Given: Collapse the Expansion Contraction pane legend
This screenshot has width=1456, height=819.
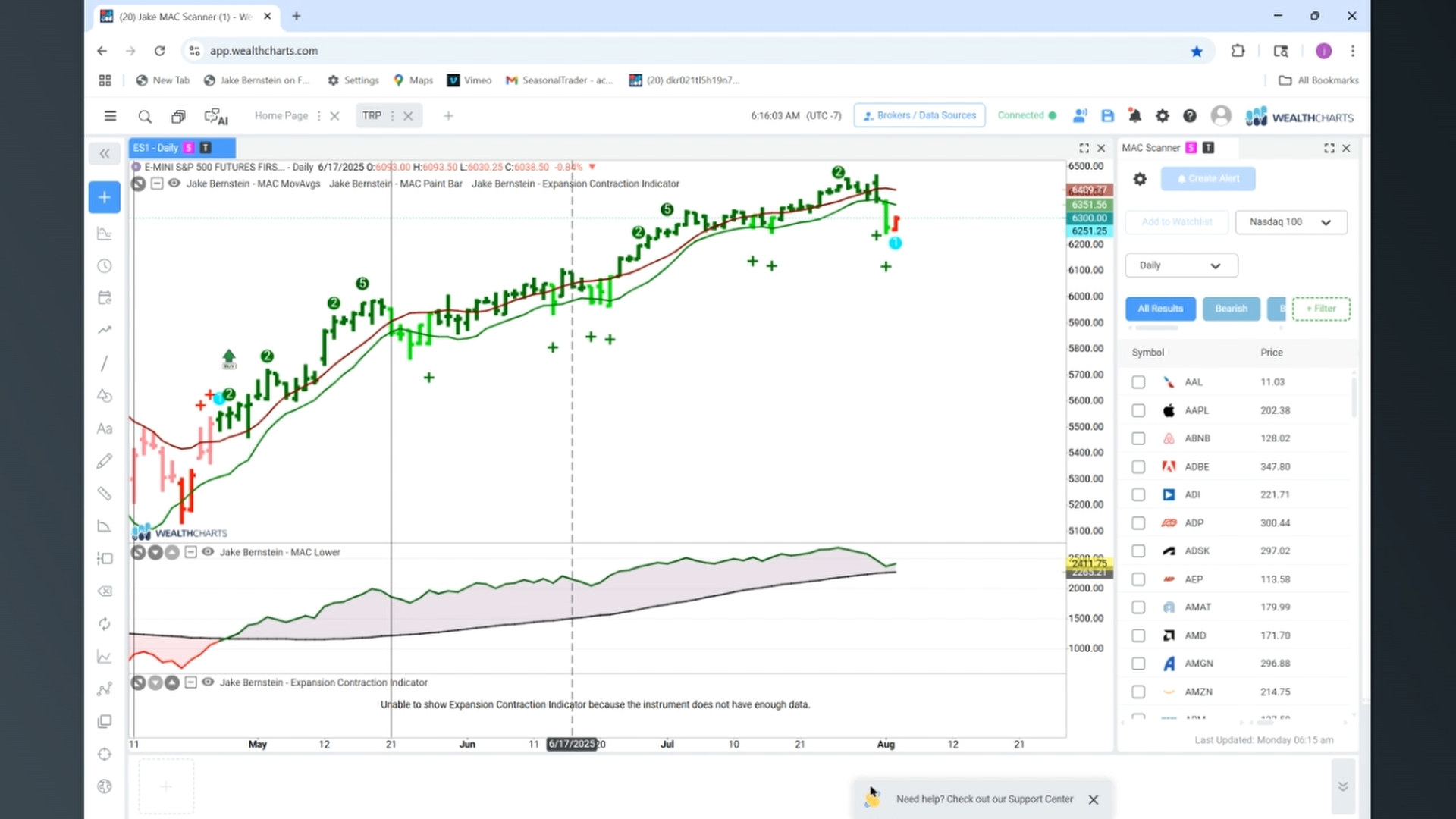Looking at the screenshot, I should pos(190,682).
